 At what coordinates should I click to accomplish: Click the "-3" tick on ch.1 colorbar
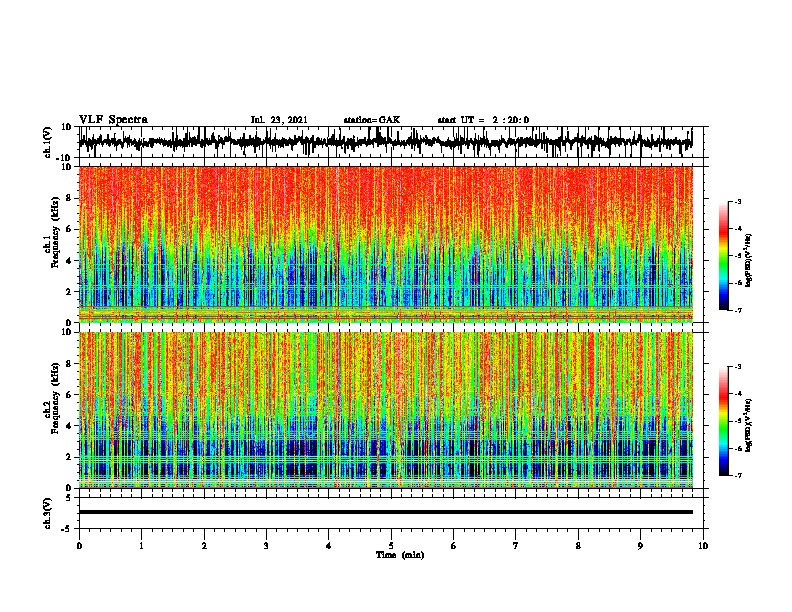737,201
